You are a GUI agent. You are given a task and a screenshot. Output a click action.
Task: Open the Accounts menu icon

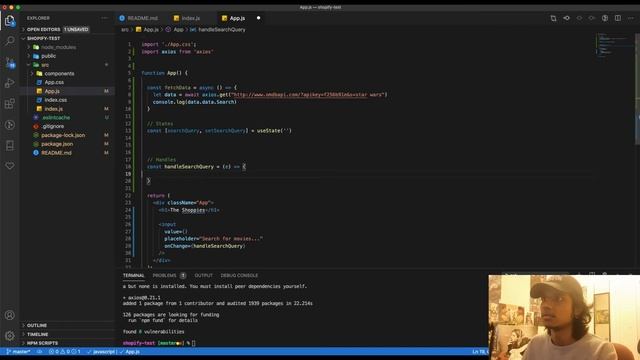[10, 315]
